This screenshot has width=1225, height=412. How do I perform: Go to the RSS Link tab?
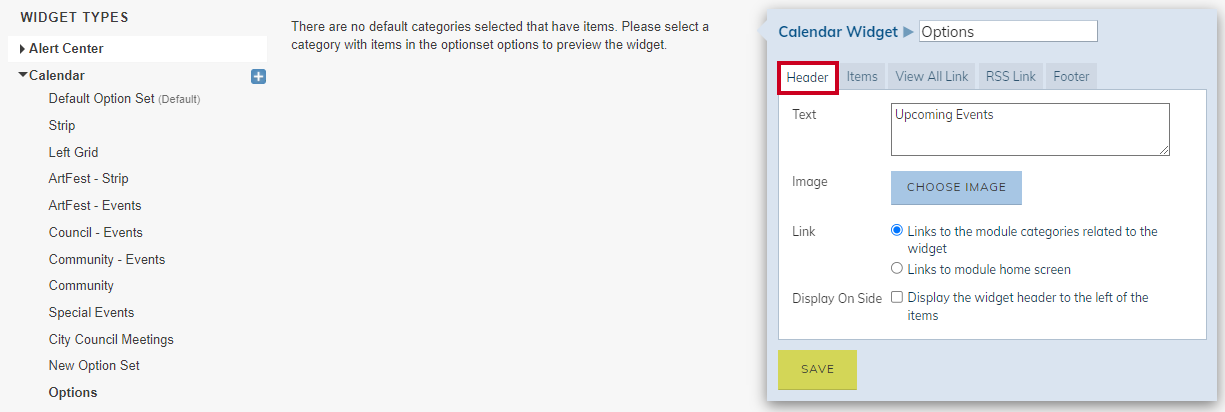coord(1011,76)
